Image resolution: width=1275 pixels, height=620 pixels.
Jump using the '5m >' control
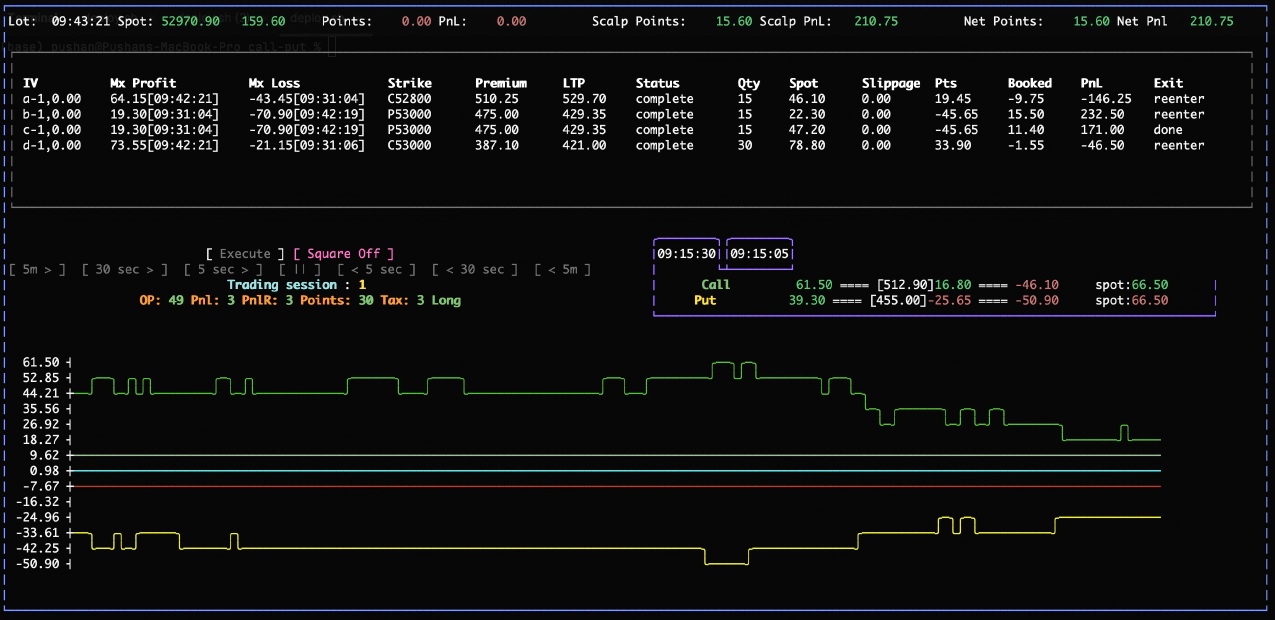(37, 269)
